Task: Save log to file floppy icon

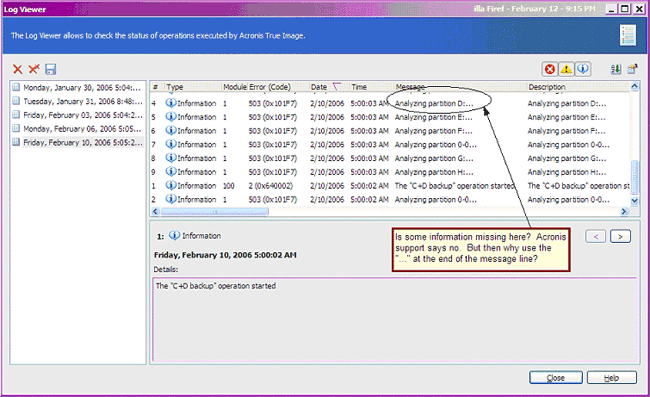Action: [51, 69]
